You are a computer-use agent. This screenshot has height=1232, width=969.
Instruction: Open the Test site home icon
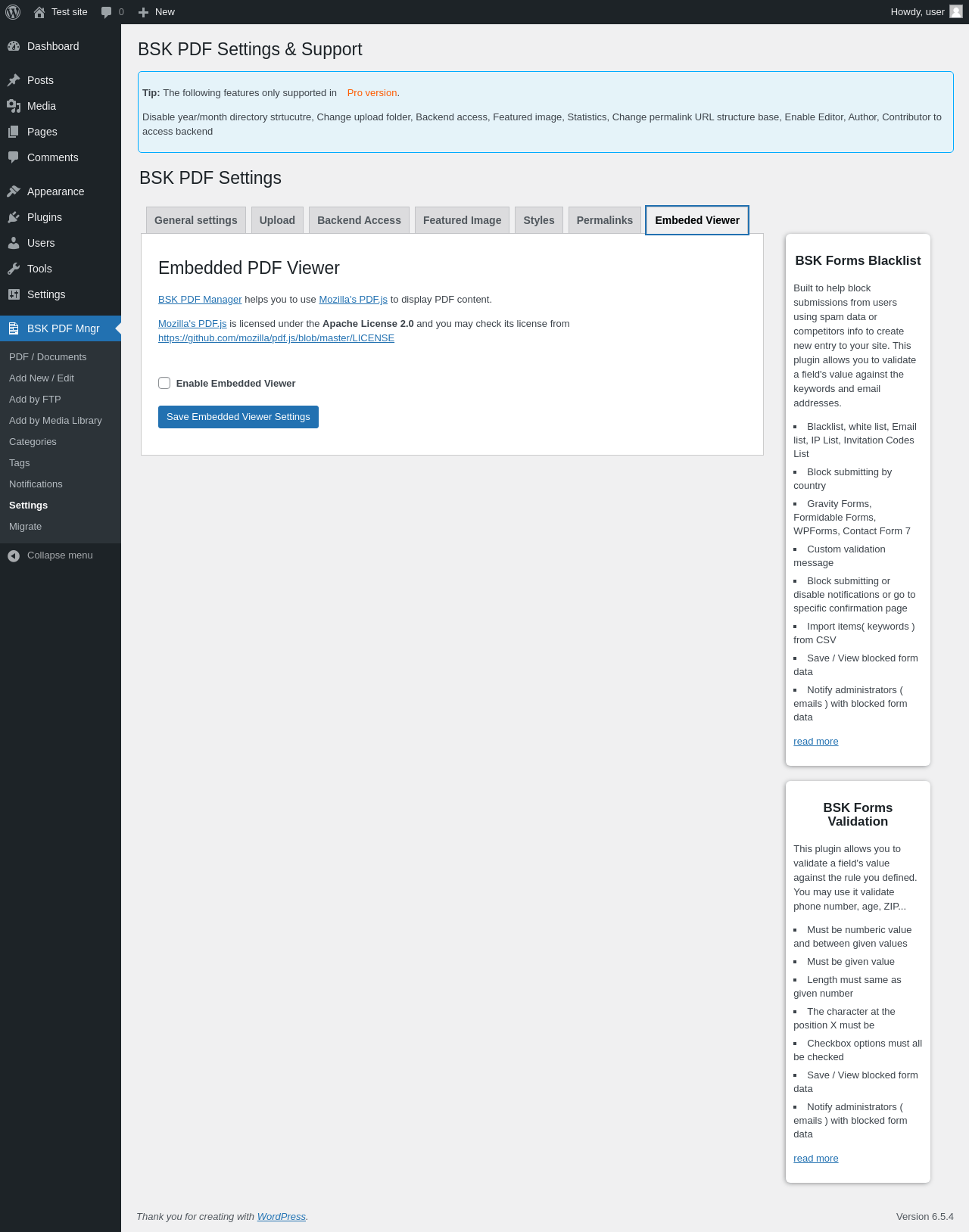pyautogui.click(x=39, y=12)
